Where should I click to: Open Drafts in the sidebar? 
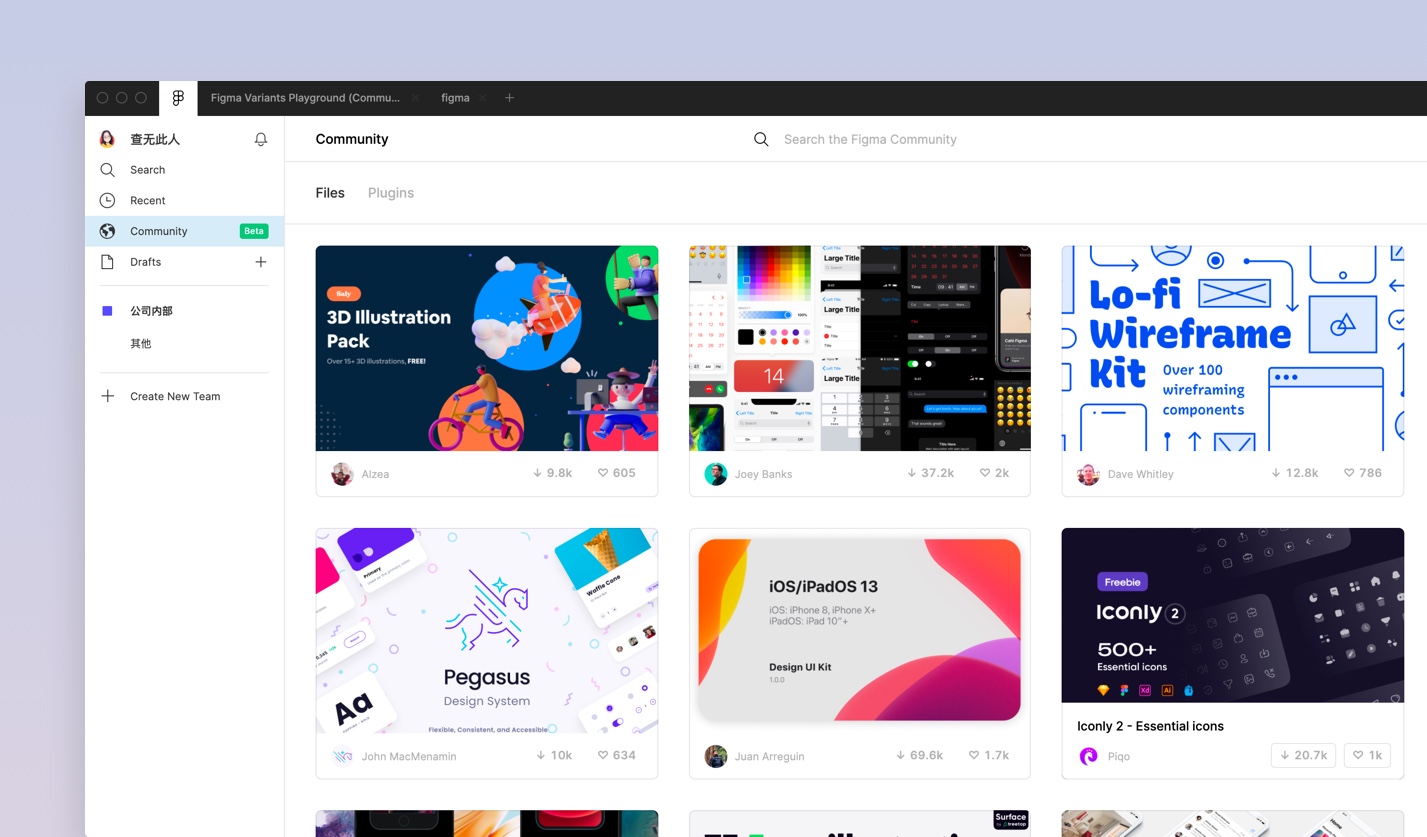coord(184,262)
